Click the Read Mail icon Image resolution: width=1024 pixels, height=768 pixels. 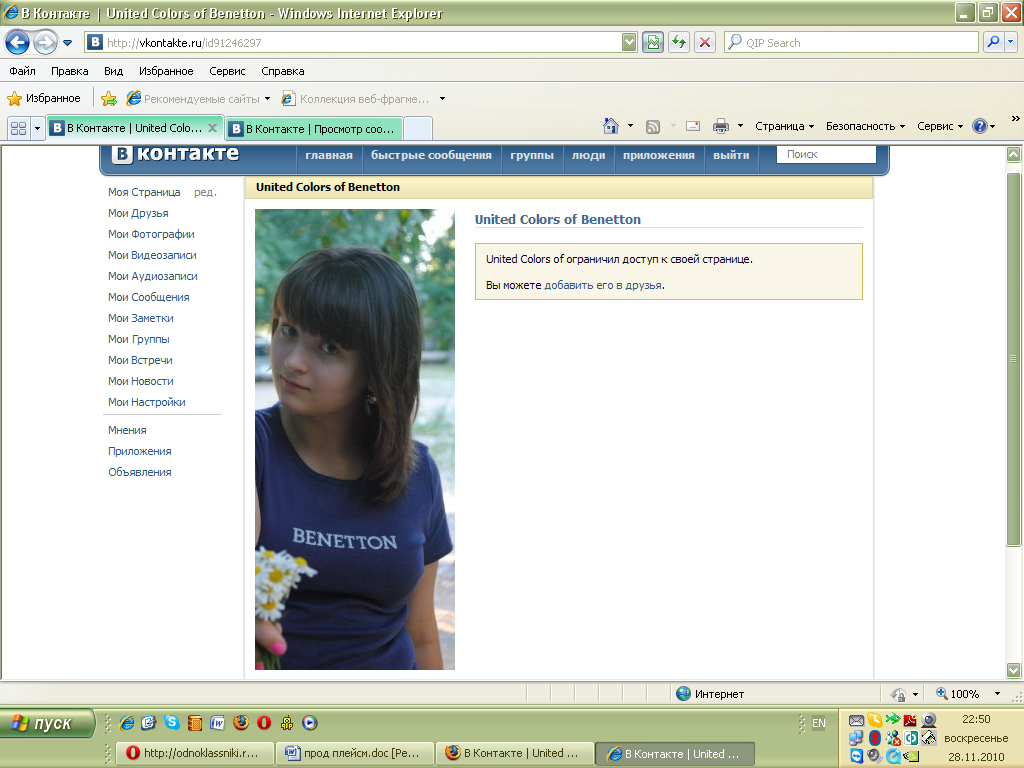pyautogui.click(x=693, y=126)
